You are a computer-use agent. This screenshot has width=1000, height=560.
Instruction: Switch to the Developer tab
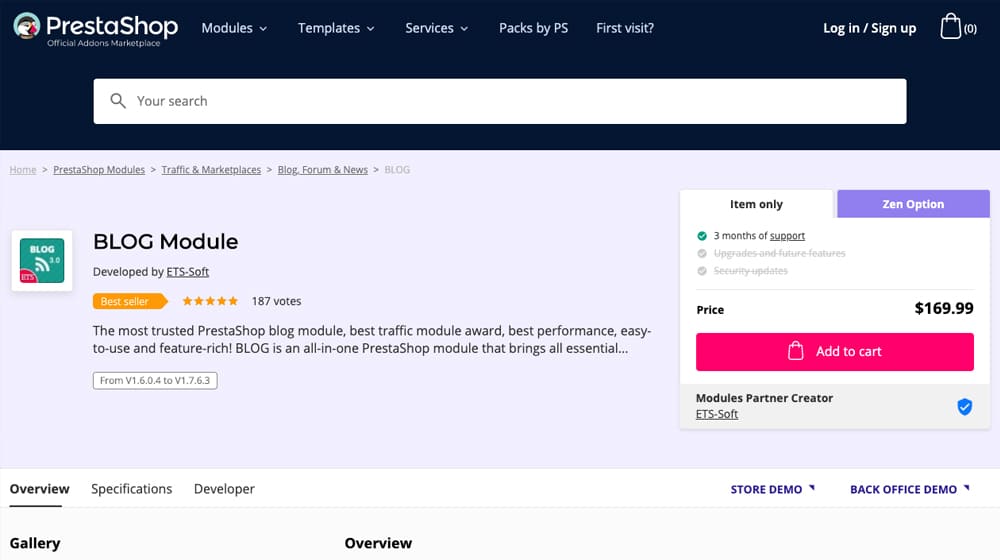(224, 489)
